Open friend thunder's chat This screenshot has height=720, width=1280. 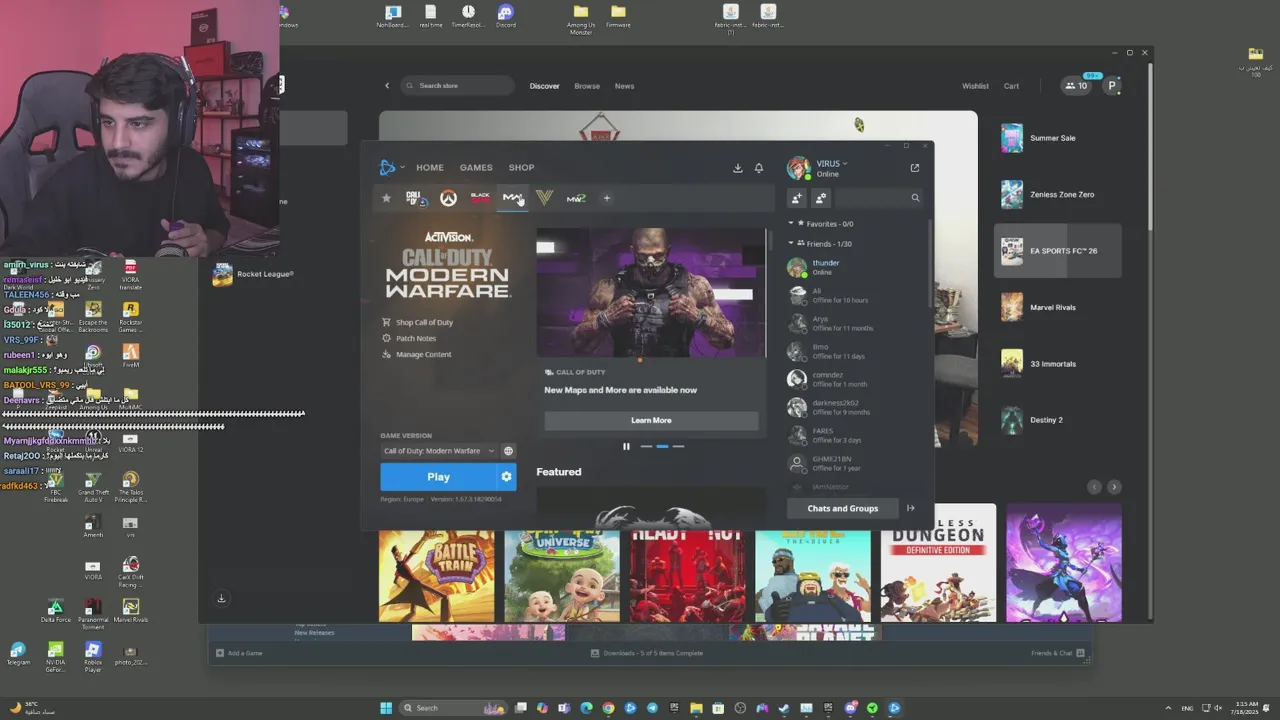click(x=855, y=267)
